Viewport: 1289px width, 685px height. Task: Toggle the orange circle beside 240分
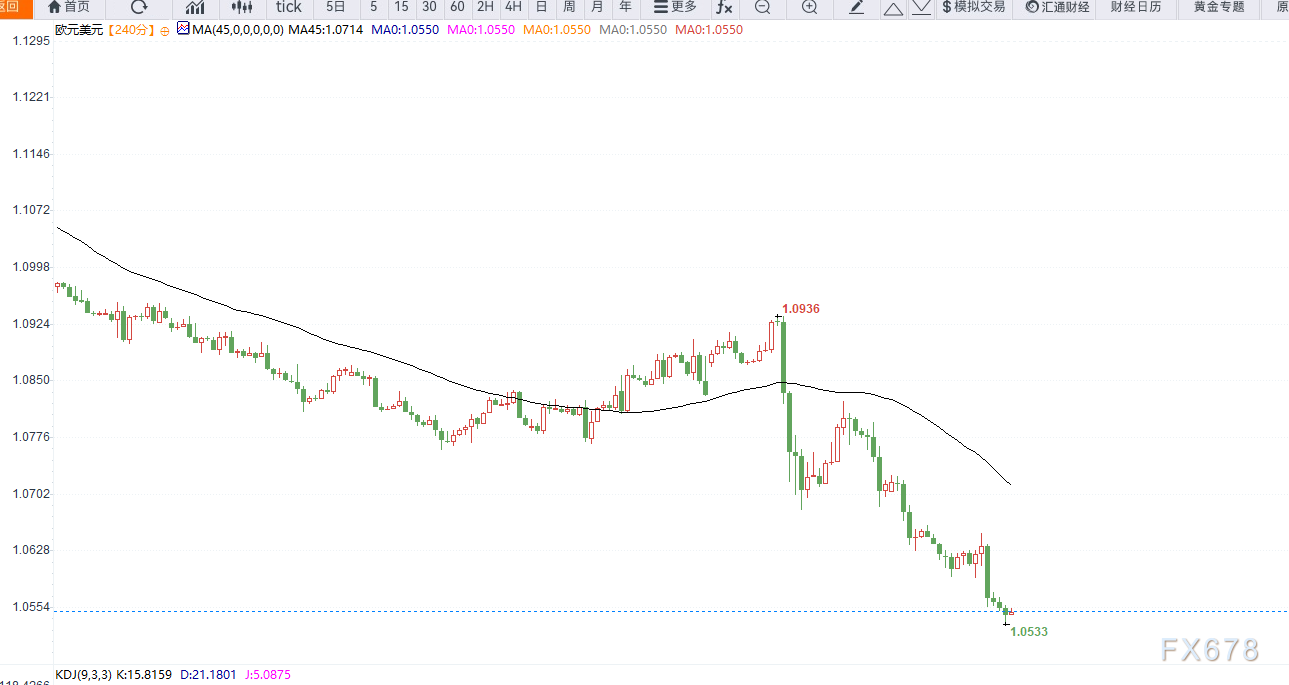click(165, 31)
